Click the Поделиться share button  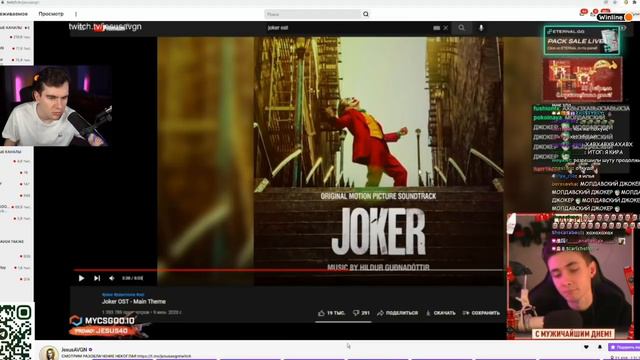(x=398, y=313)
